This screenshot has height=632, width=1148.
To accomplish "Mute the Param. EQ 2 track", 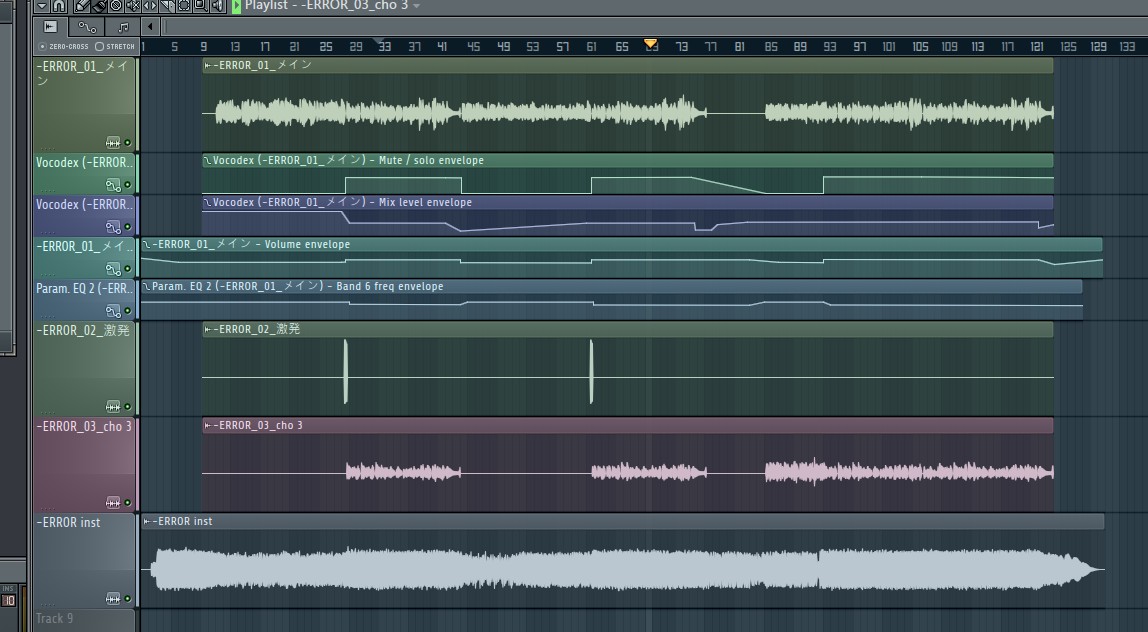I will coord(127,311).
